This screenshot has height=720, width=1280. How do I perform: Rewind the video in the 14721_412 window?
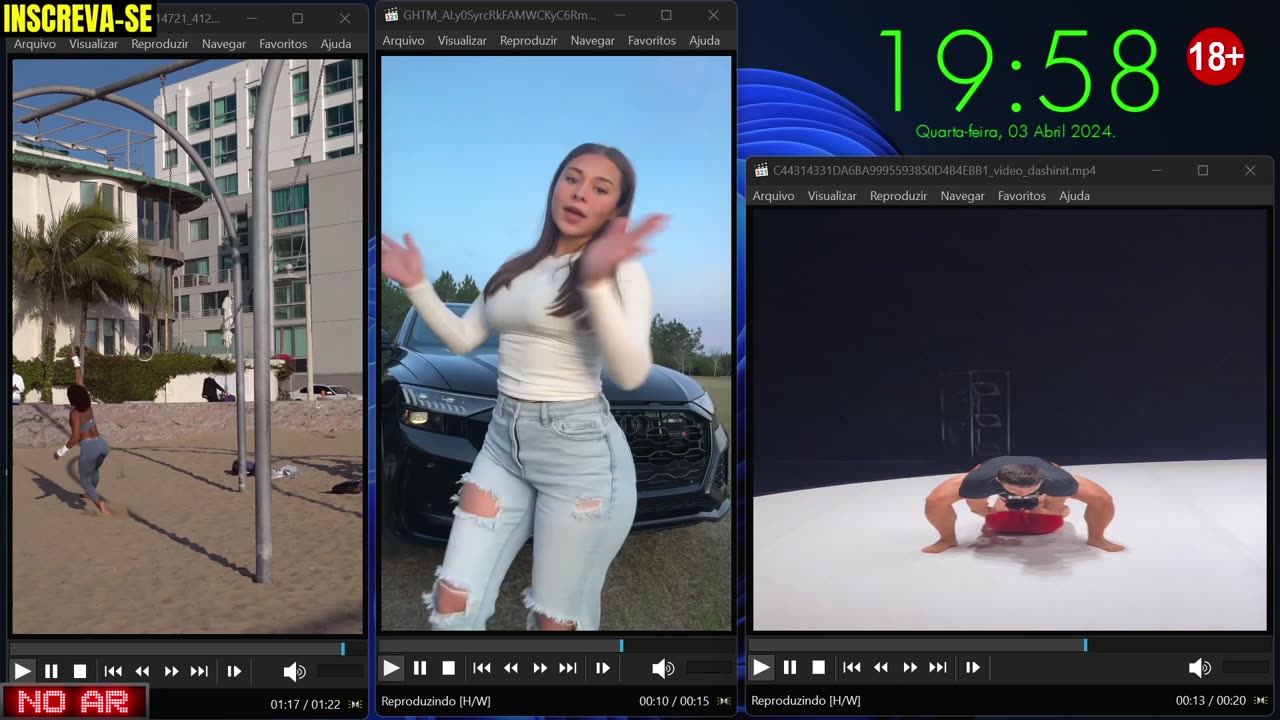(142, 671)
